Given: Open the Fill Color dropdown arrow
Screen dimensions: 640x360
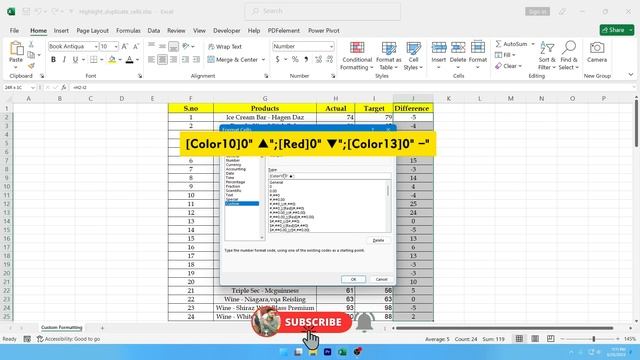Looking at the screenshot, I should 120,60.
